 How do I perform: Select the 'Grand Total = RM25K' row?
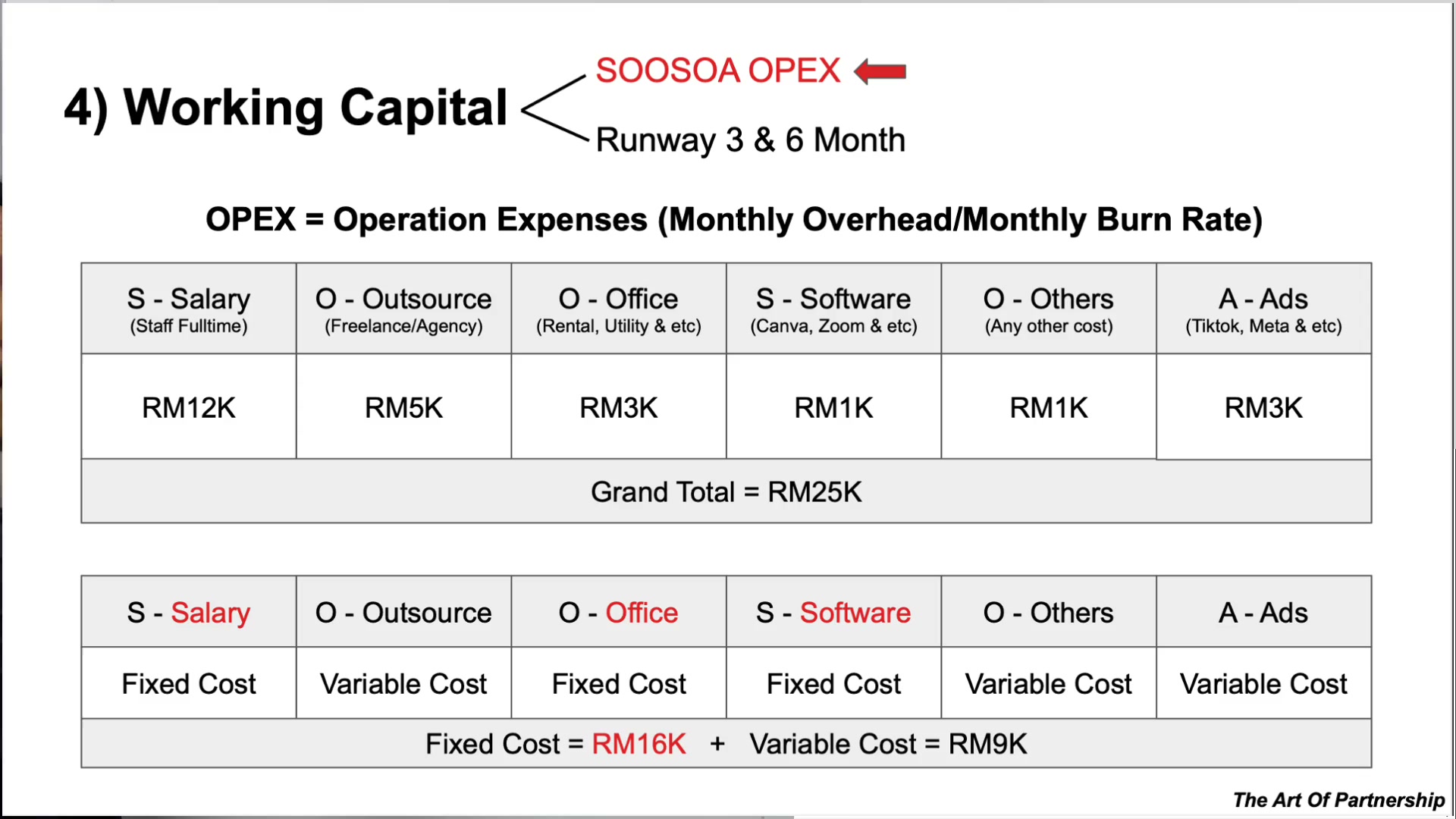726,491
